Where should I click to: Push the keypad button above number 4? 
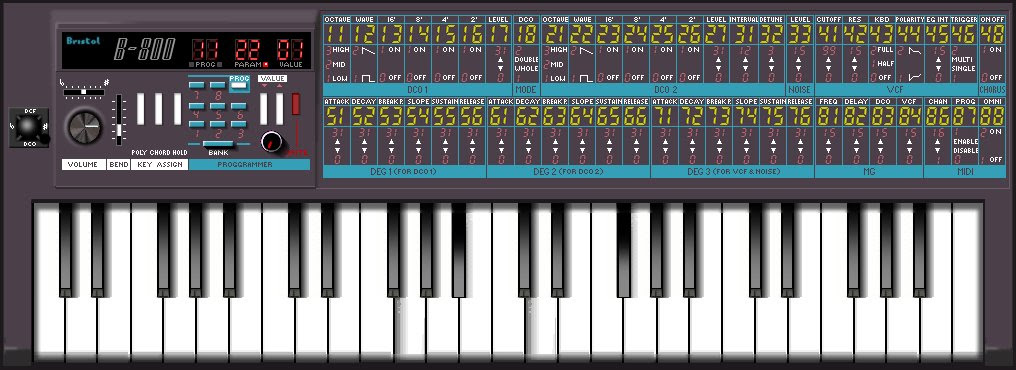(x=196, y=106)
